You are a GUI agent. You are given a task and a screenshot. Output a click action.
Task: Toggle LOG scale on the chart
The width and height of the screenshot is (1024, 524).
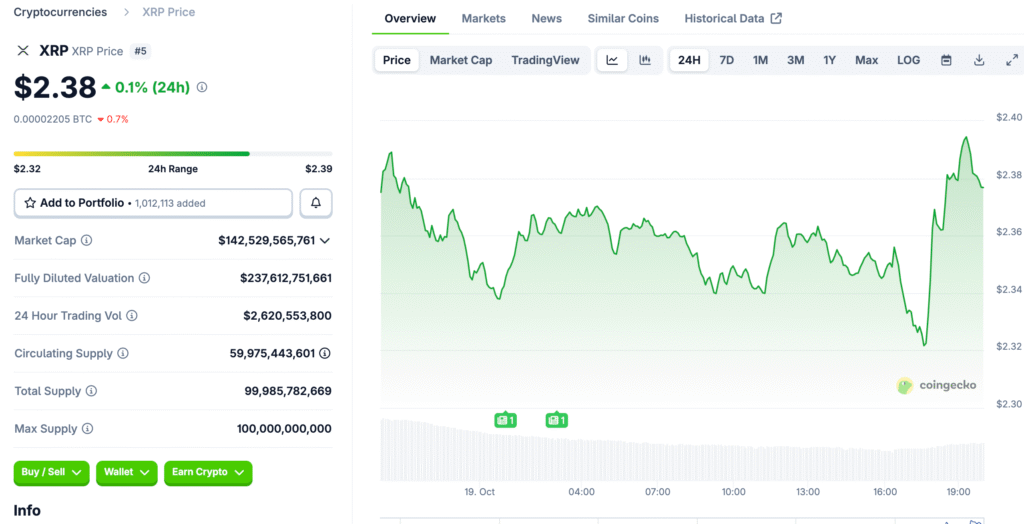point(908,60)
